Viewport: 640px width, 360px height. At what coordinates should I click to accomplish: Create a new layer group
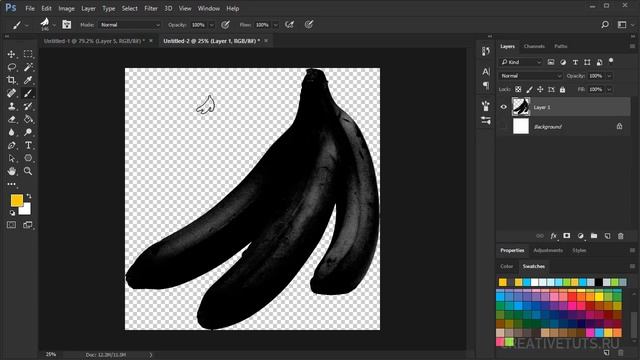tap(594, 236)
